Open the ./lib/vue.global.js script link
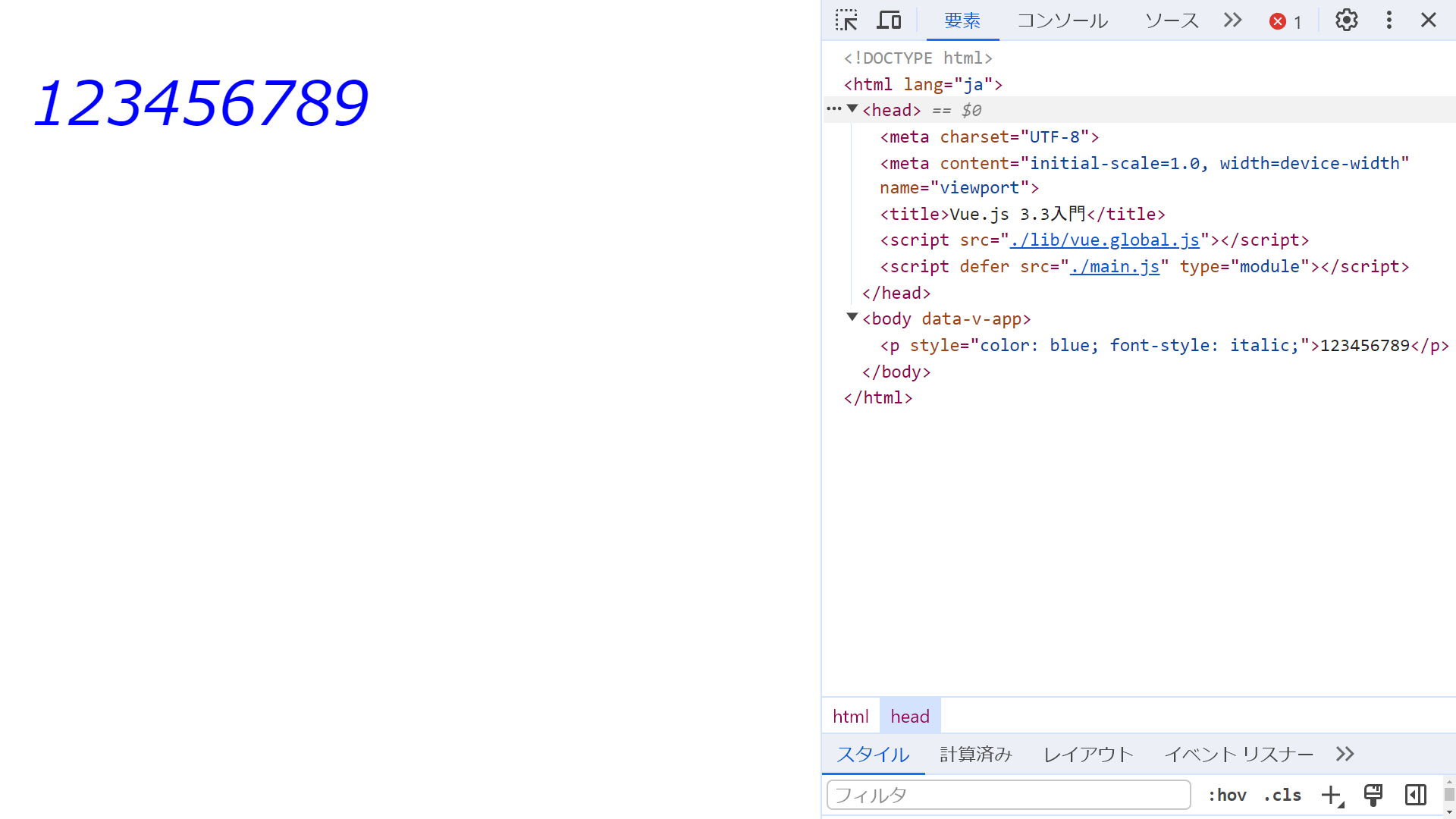Screen dimensions: 1456x819 [x=1104, y=240]
